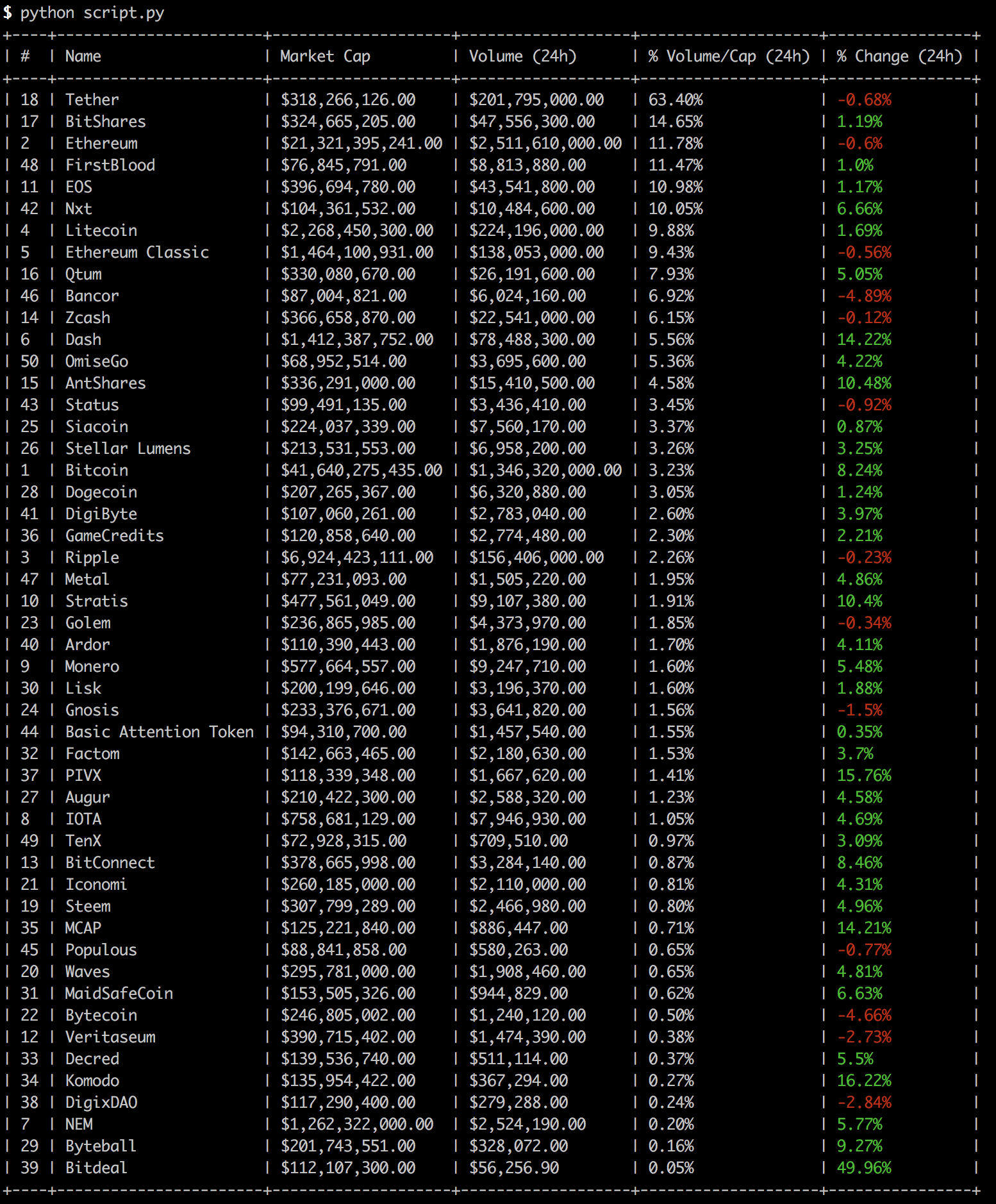Select the 'Basic Attention Token' name cell
The height and width of the screenshot is (1204, 996).
pyautogui.click(x=160, y=732)
